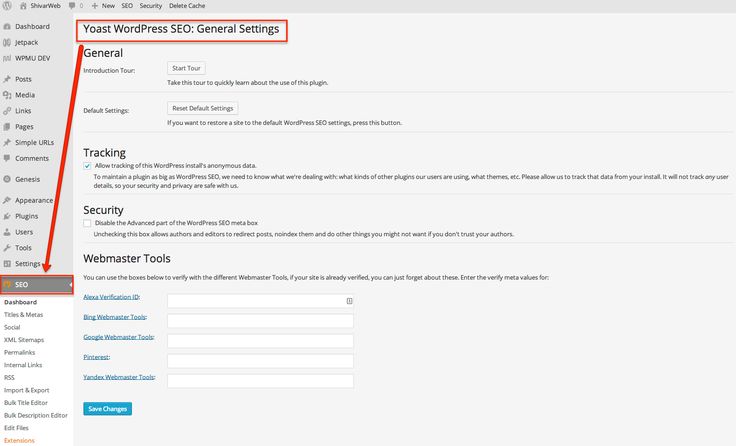Click the WPMU DEV icon in sidebar
The width and height of the screenshot is (736, 446).
click(x=7, y=59)
